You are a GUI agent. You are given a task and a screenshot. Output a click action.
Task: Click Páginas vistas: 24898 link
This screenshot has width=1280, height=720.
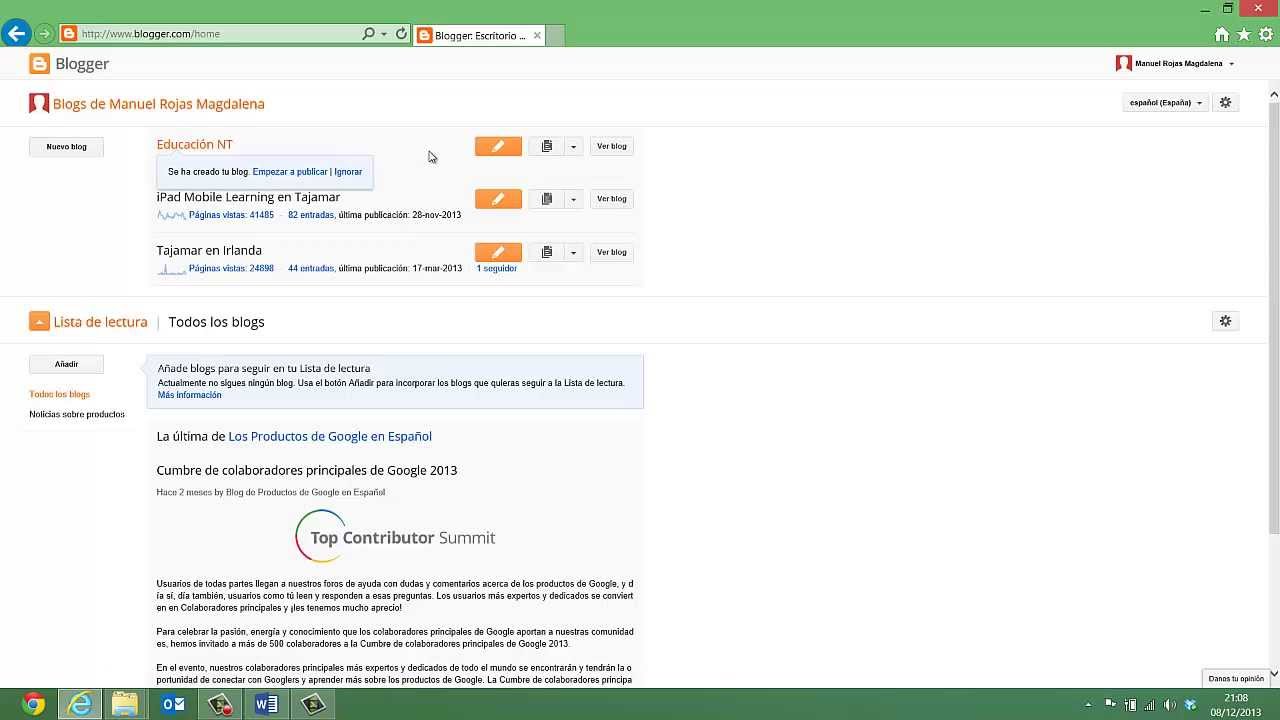pyautogui.click(x=231, y=268)
